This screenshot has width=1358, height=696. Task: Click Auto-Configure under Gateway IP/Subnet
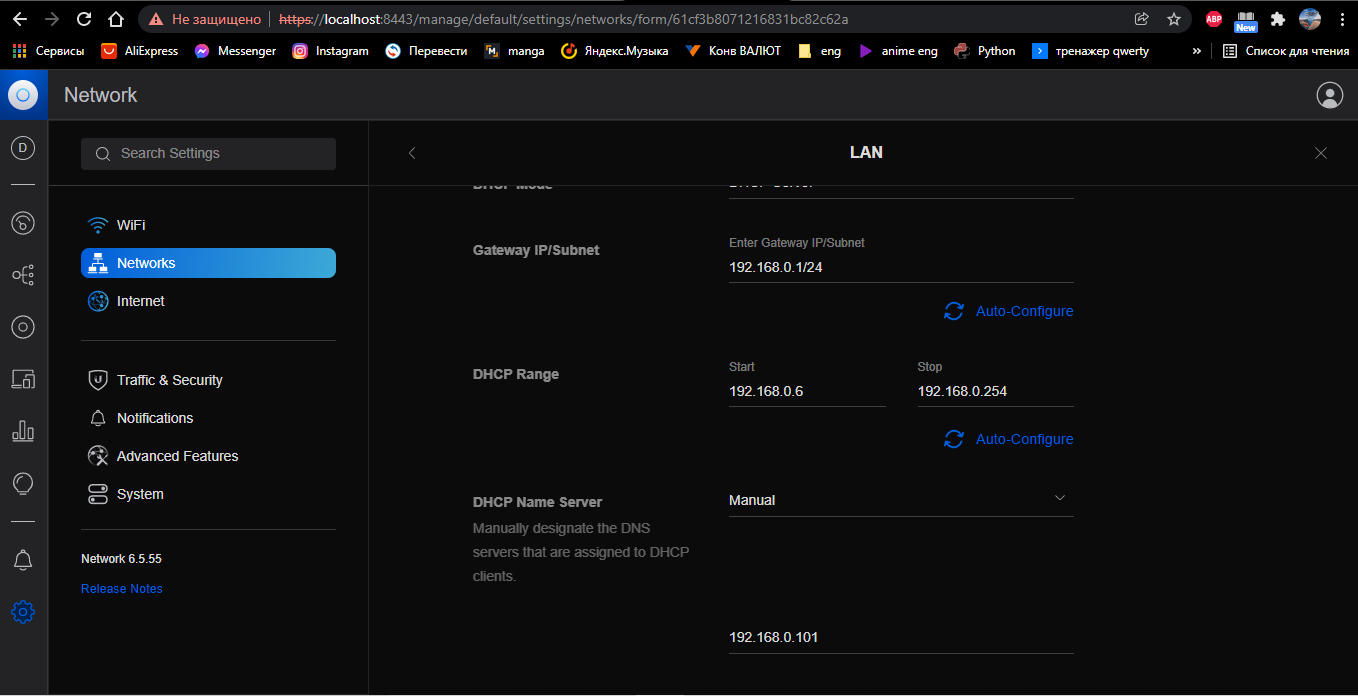click(x=1009, y=311)
